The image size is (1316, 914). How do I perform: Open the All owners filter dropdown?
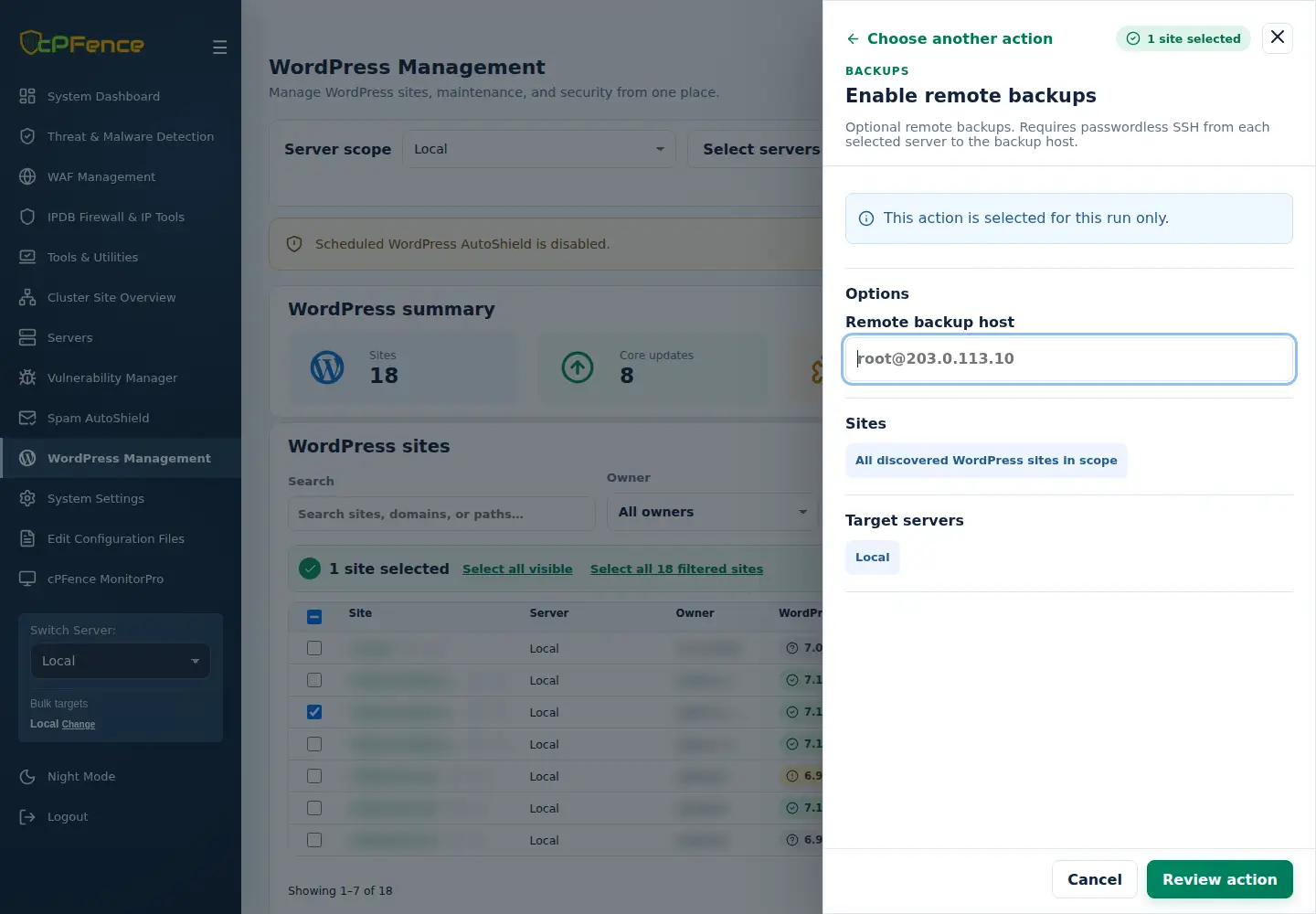point(713,512)
